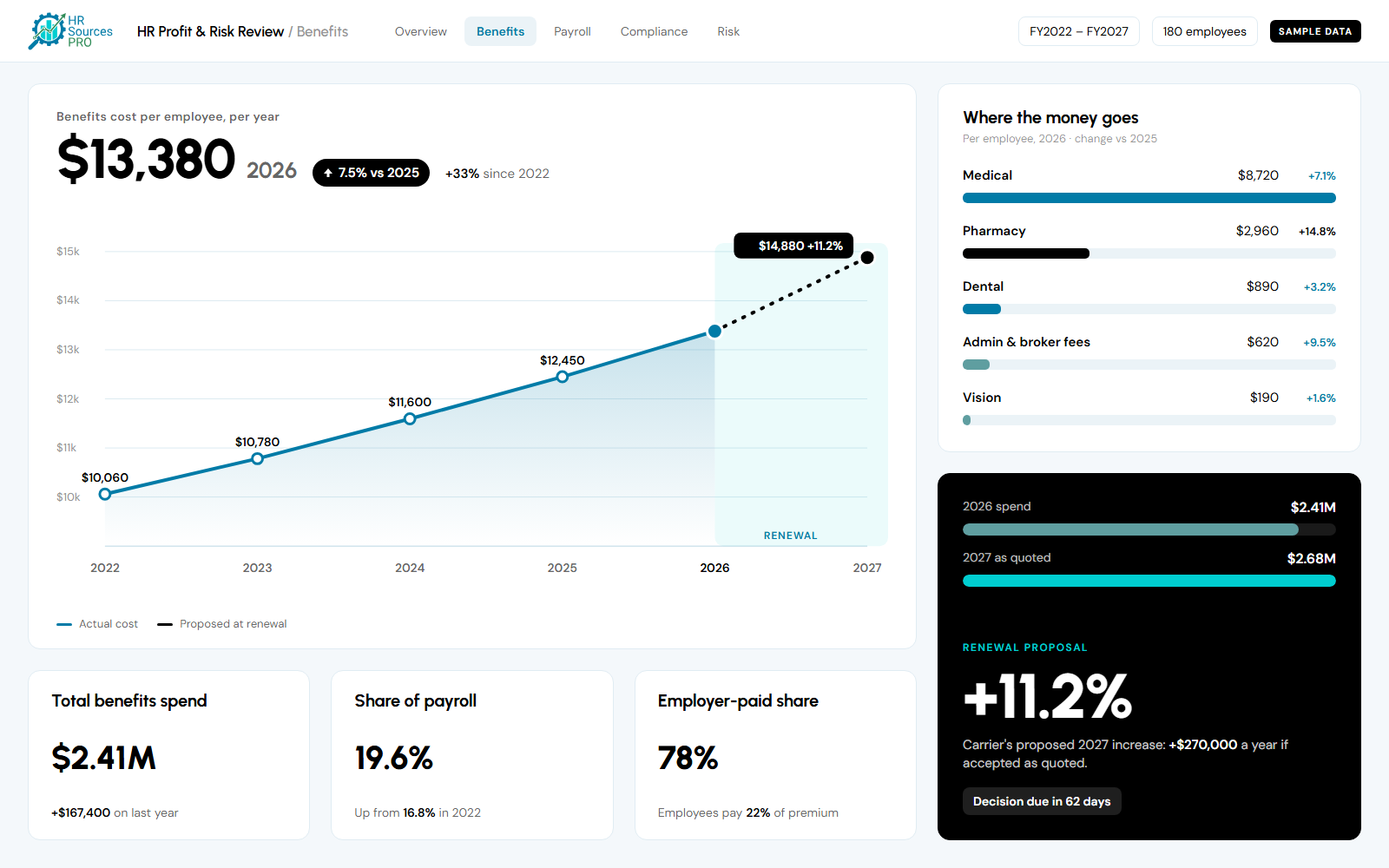Open the Overview tab
Viewport: 1389px width, 868px height.
click(420, 31)
